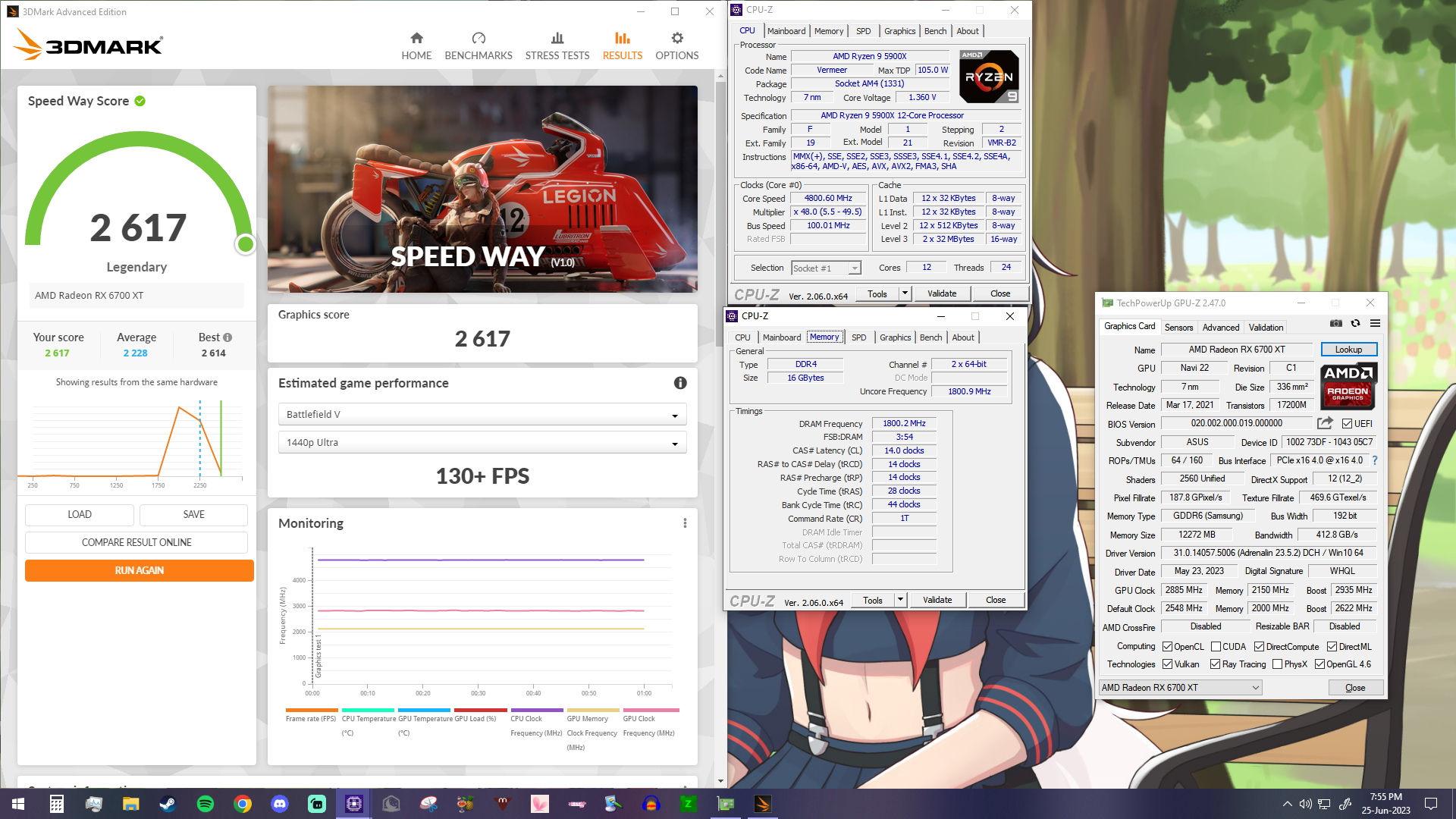Viewport: 1456px width, 819px height.
Task: Toggle Vulkan checkbox in GPU-Z
Action: pyautogui.click(x=1168, y=664)
